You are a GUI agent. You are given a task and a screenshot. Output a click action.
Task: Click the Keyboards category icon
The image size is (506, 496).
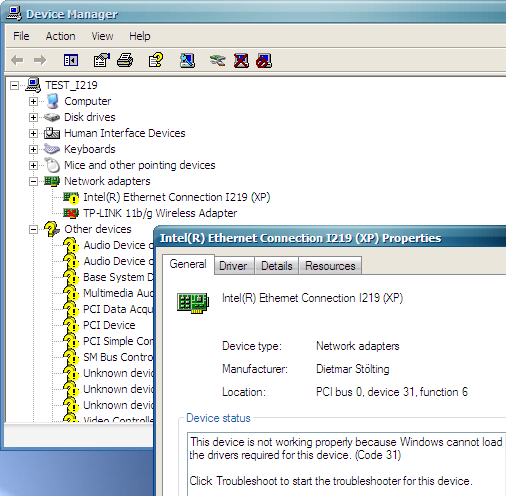pos(52,149)
